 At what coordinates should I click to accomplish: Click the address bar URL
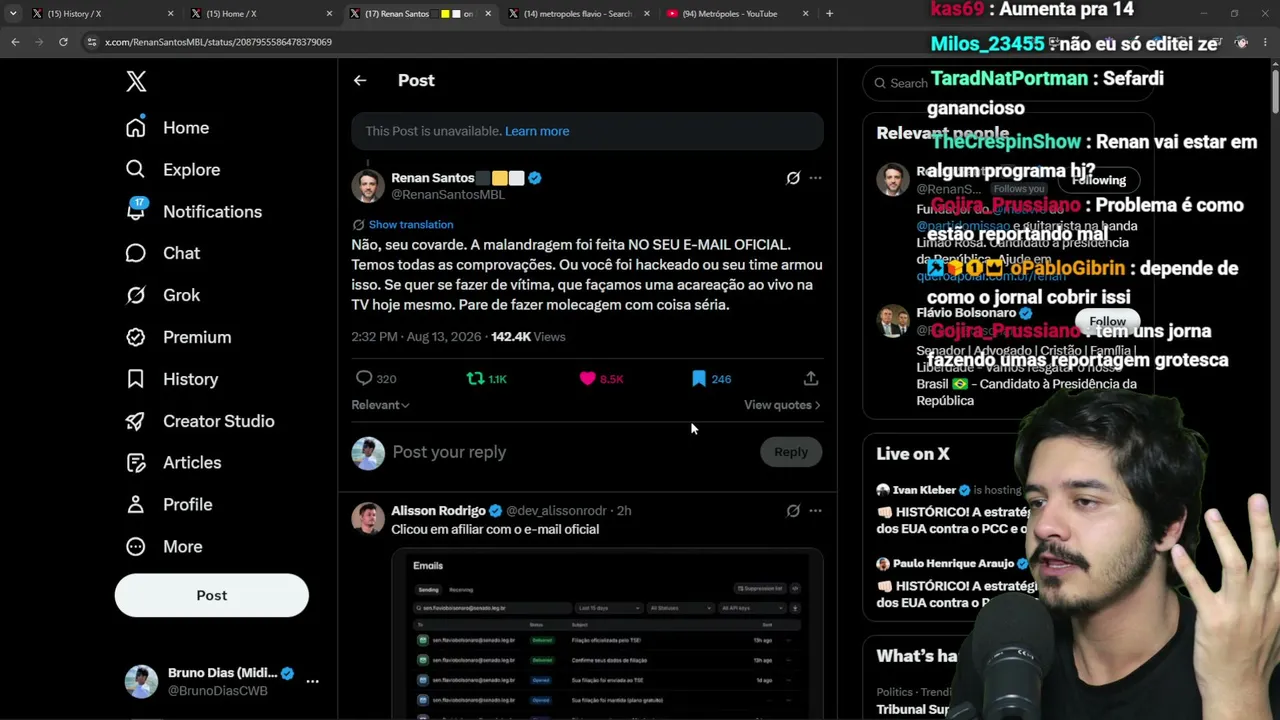point(218,42)
